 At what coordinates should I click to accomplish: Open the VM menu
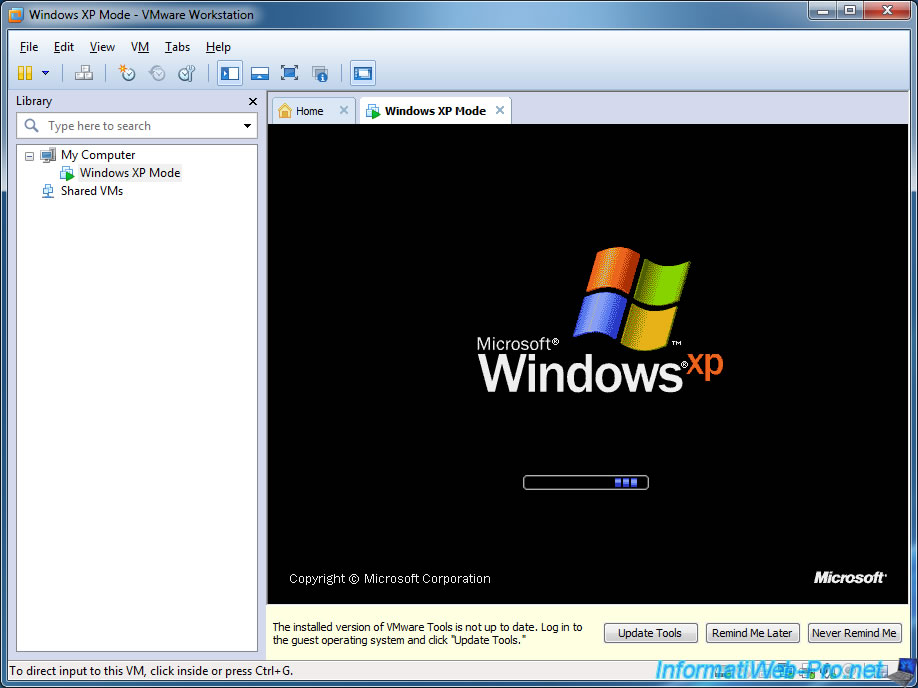tap(139, 47)
